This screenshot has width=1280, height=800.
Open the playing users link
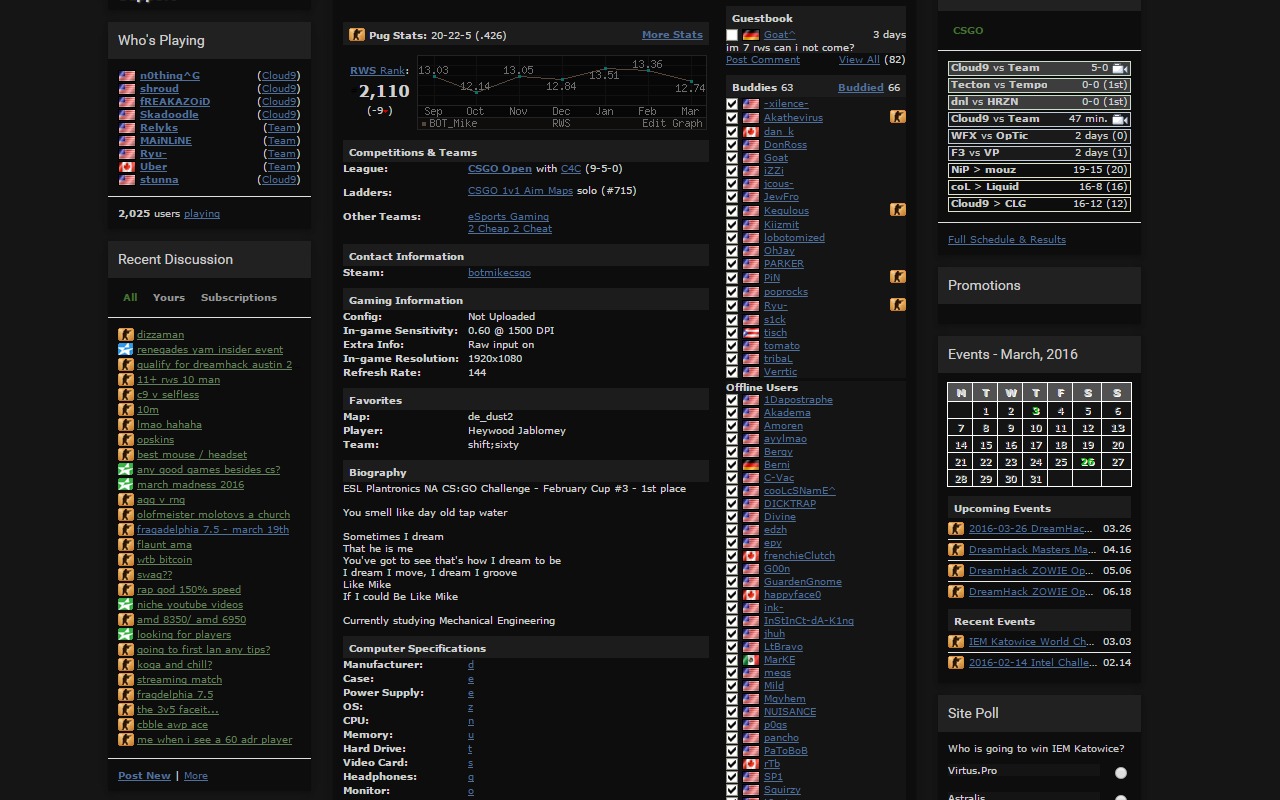(202, 214)
